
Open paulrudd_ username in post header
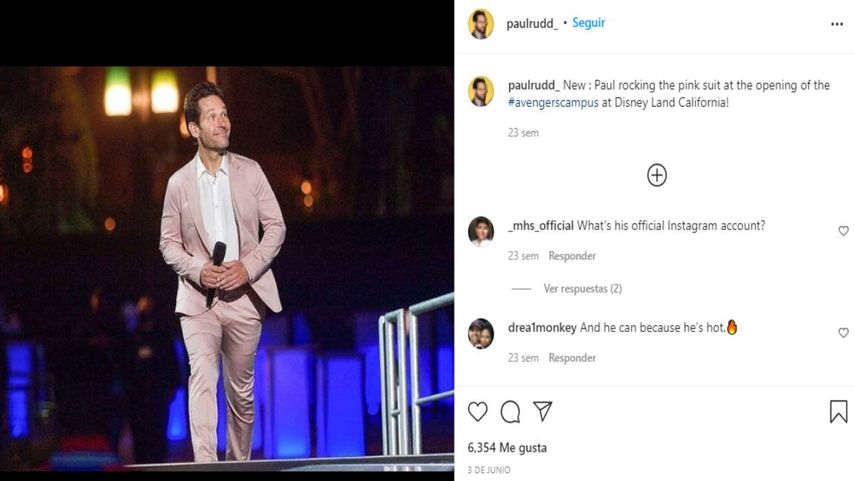[x=531, y=23]
